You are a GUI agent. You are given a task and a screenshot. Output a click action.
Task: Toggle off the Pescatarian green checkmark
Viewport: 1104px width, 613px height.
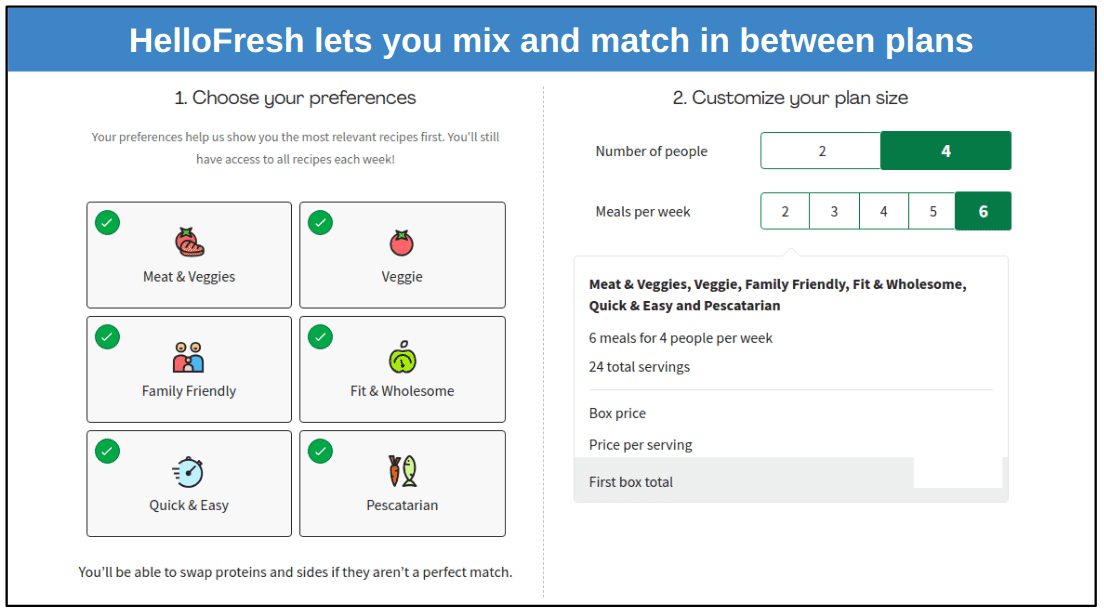point(320,451)
